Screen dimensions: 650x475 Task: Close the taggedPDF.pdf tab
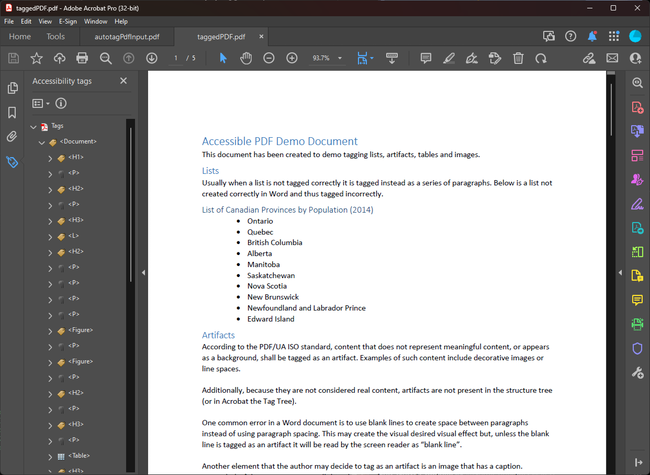[x=261, y=36]
